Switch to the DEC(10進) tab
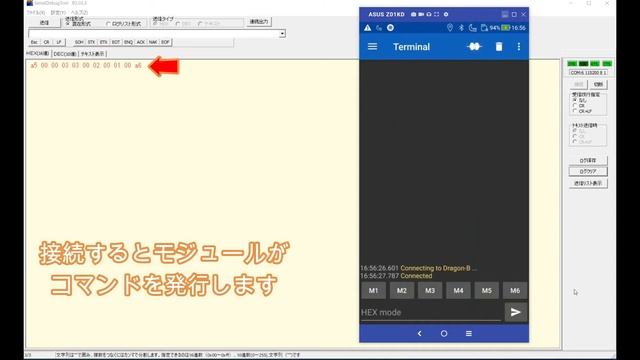This screenshot has width=640, height=360. (64, 54)
